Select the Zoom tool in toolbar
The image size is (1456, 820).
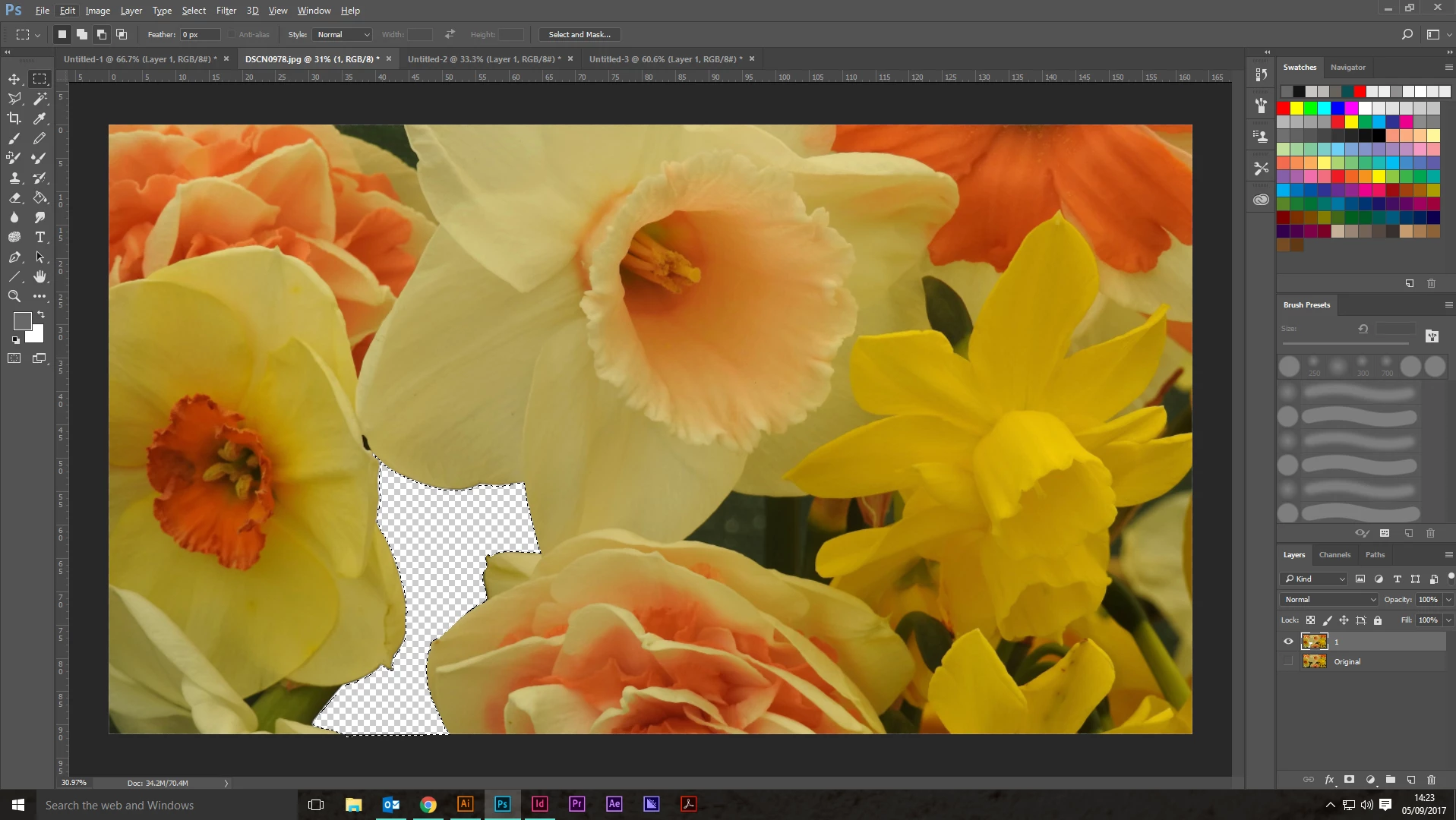[14, 296]
